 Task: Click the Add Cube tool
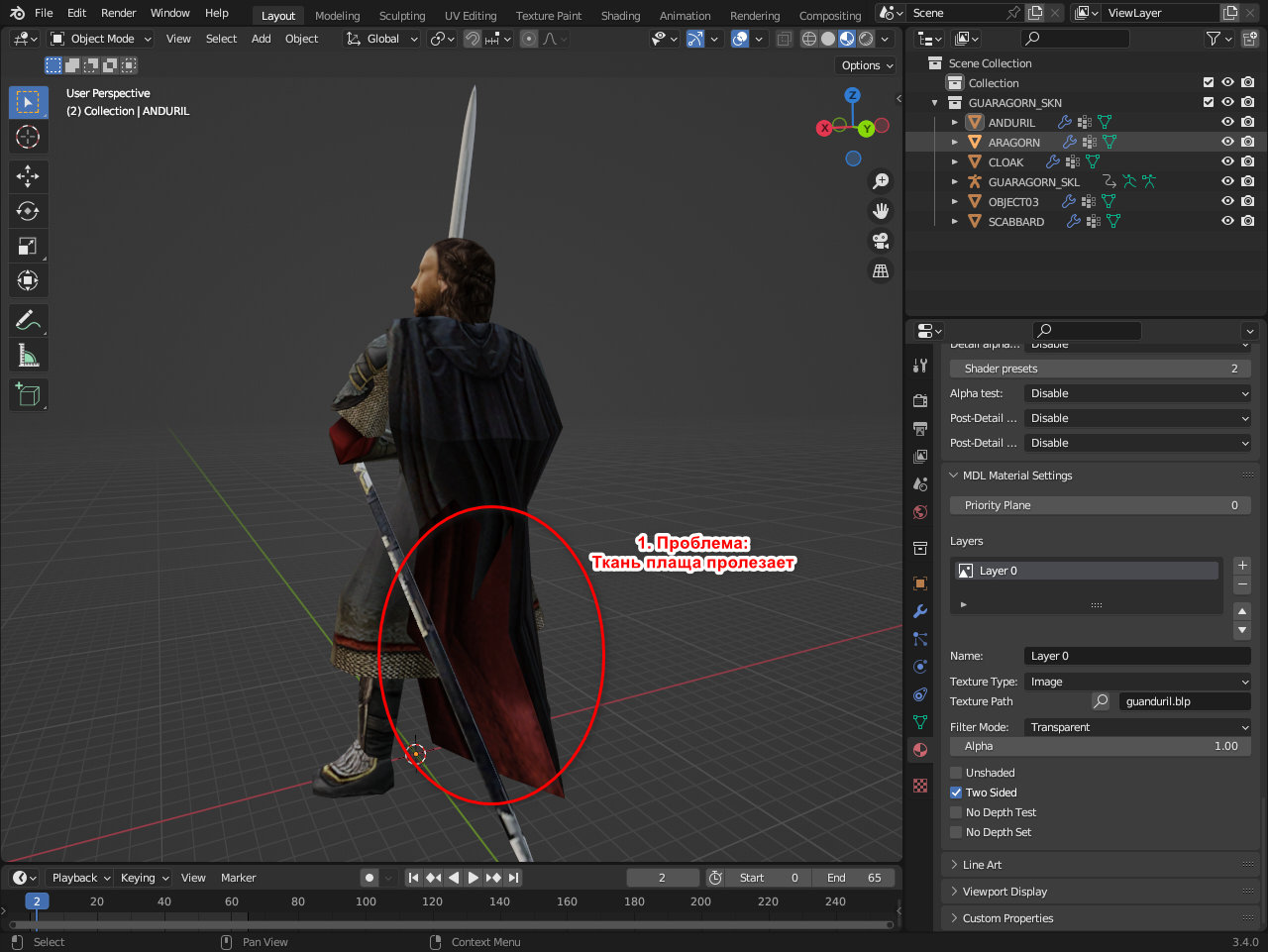(28, 394)
